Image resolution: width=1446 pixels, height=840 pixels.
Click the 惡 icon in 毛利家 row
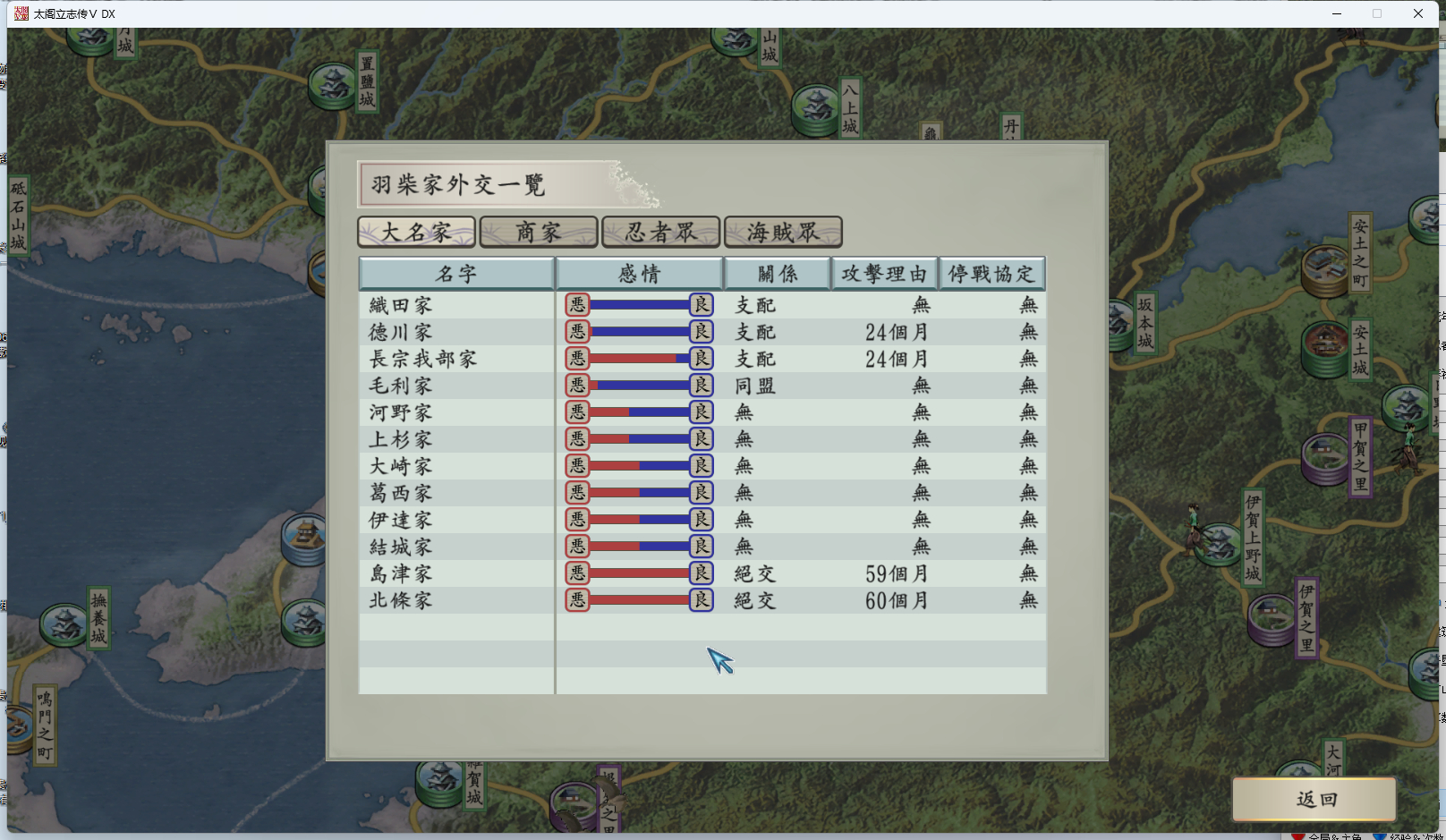click(577, 386)
